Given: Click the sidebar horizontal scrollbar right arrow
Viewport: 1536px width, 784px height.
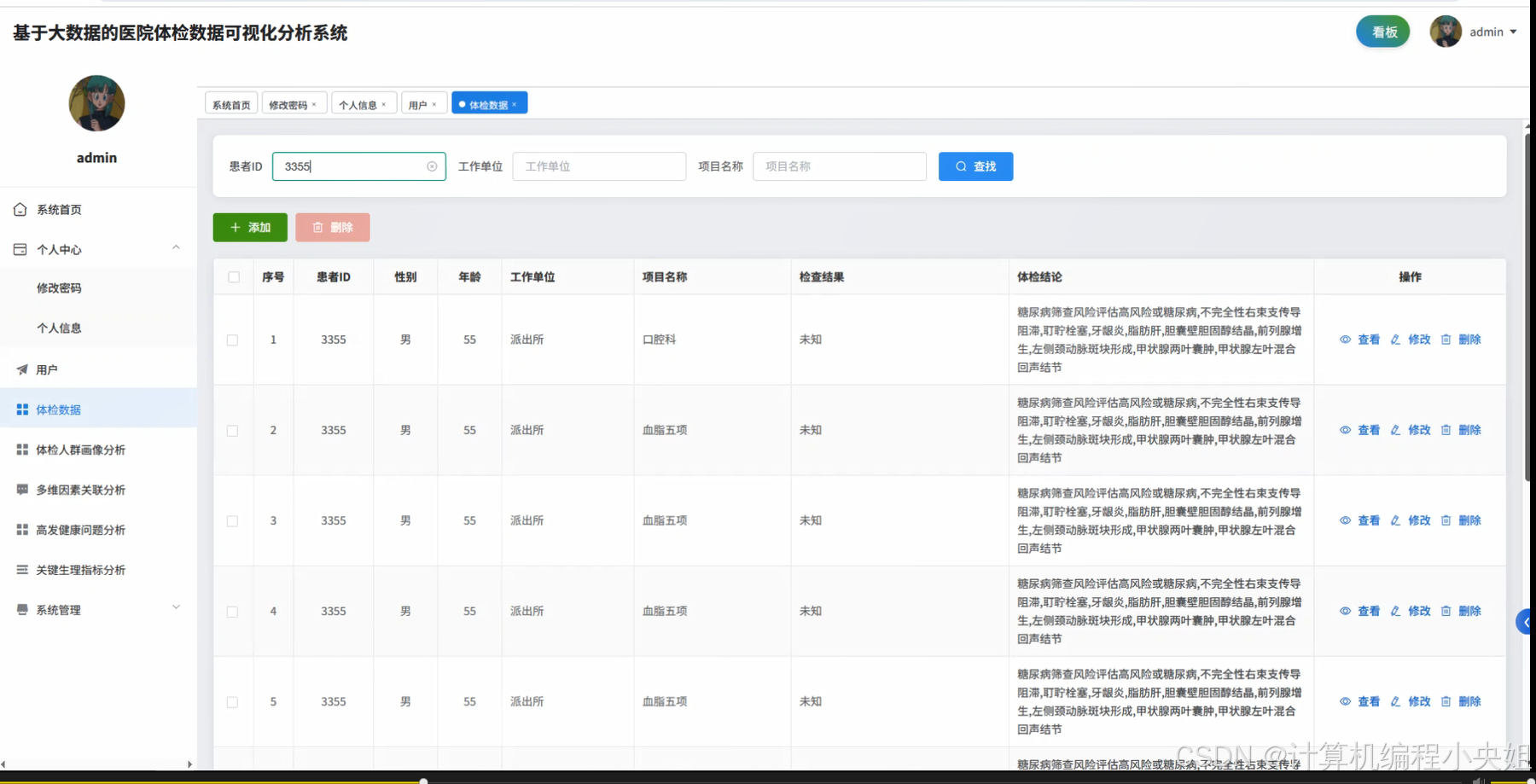Looking at the screenshot, I should [189, 764].
